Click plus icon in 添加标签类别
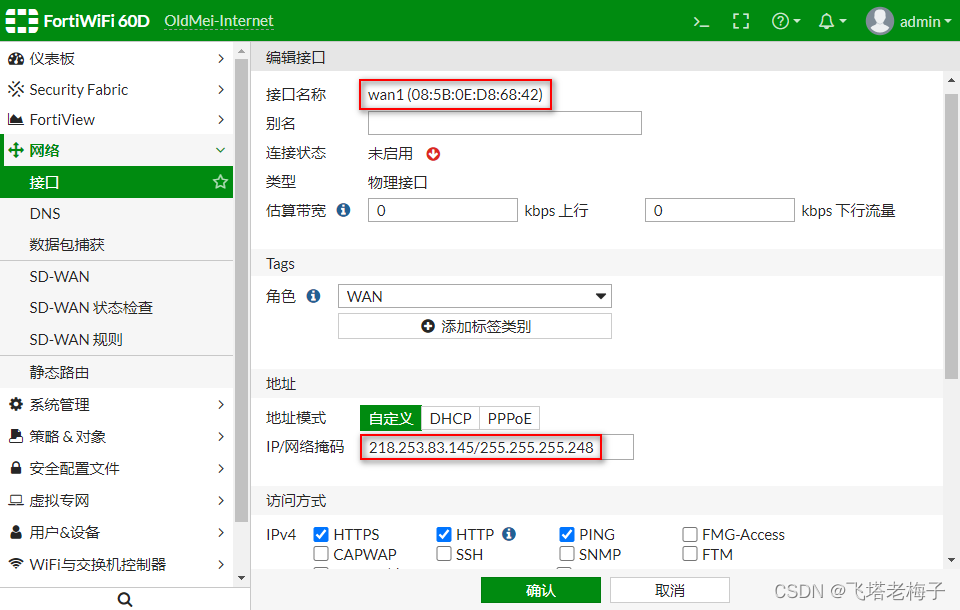Viewport: 960px width, 610px height. click(428, 326)
